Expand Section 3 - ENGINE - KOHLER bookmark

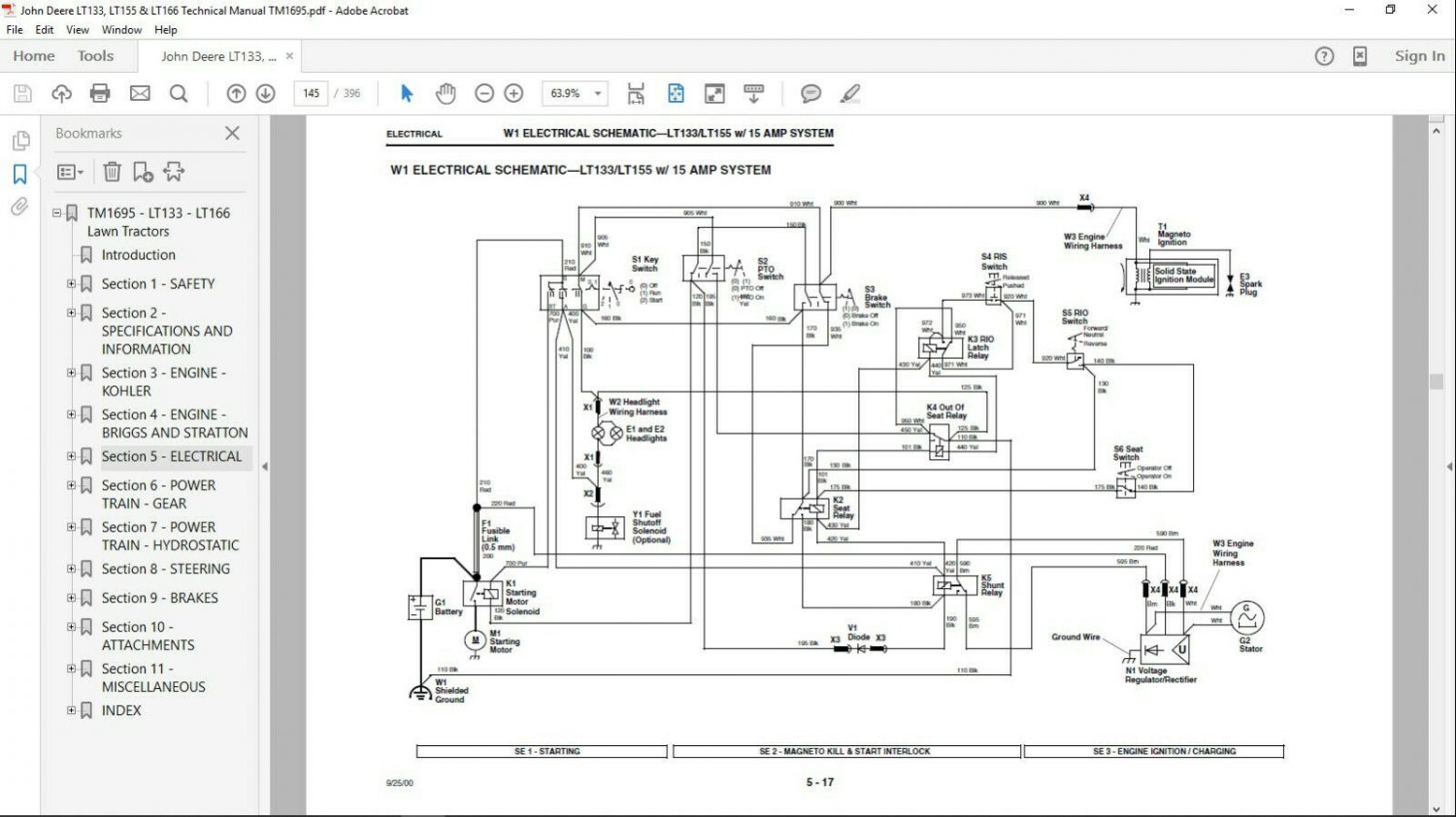pos(71,373)
